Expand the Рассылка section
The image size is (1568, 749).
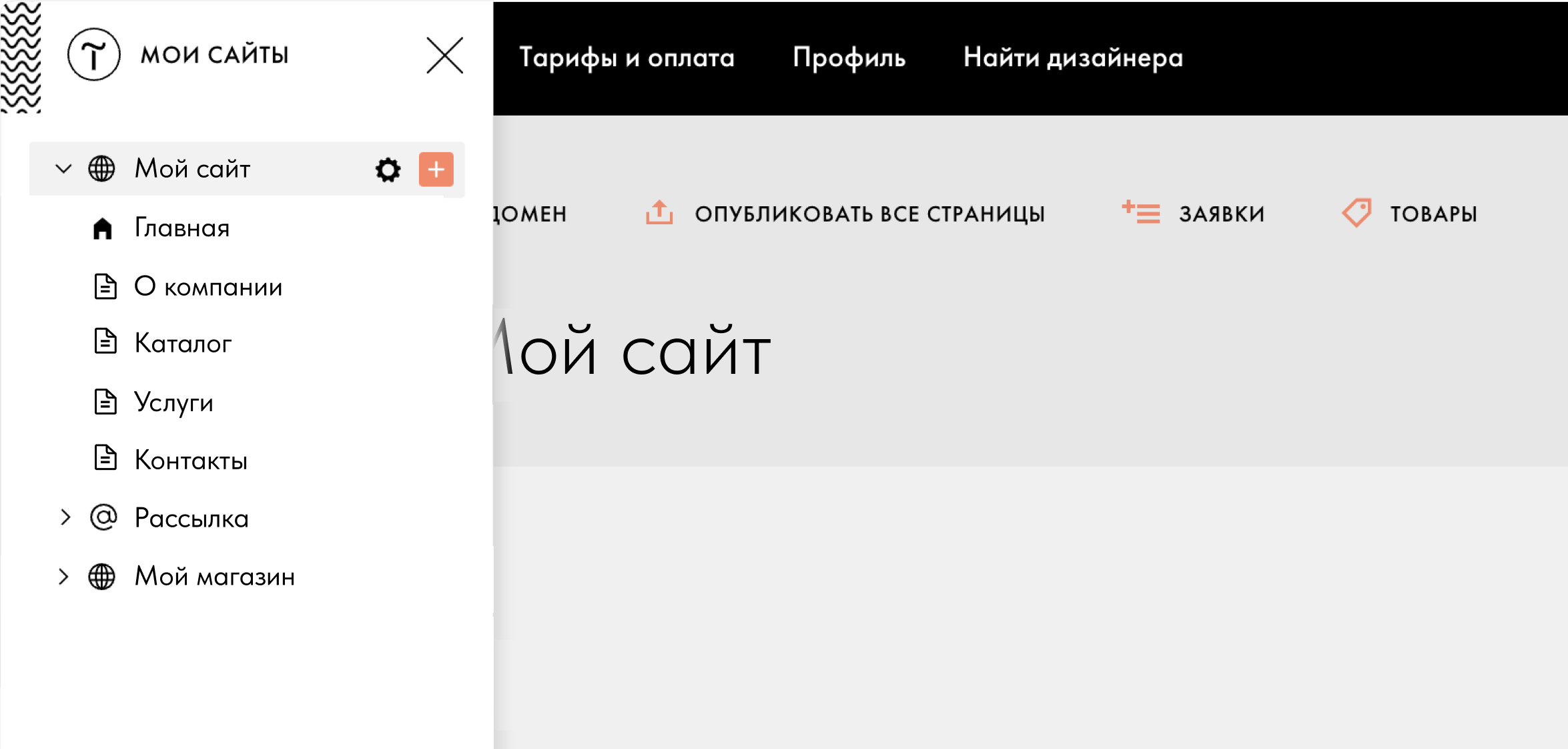pos(65,518)
